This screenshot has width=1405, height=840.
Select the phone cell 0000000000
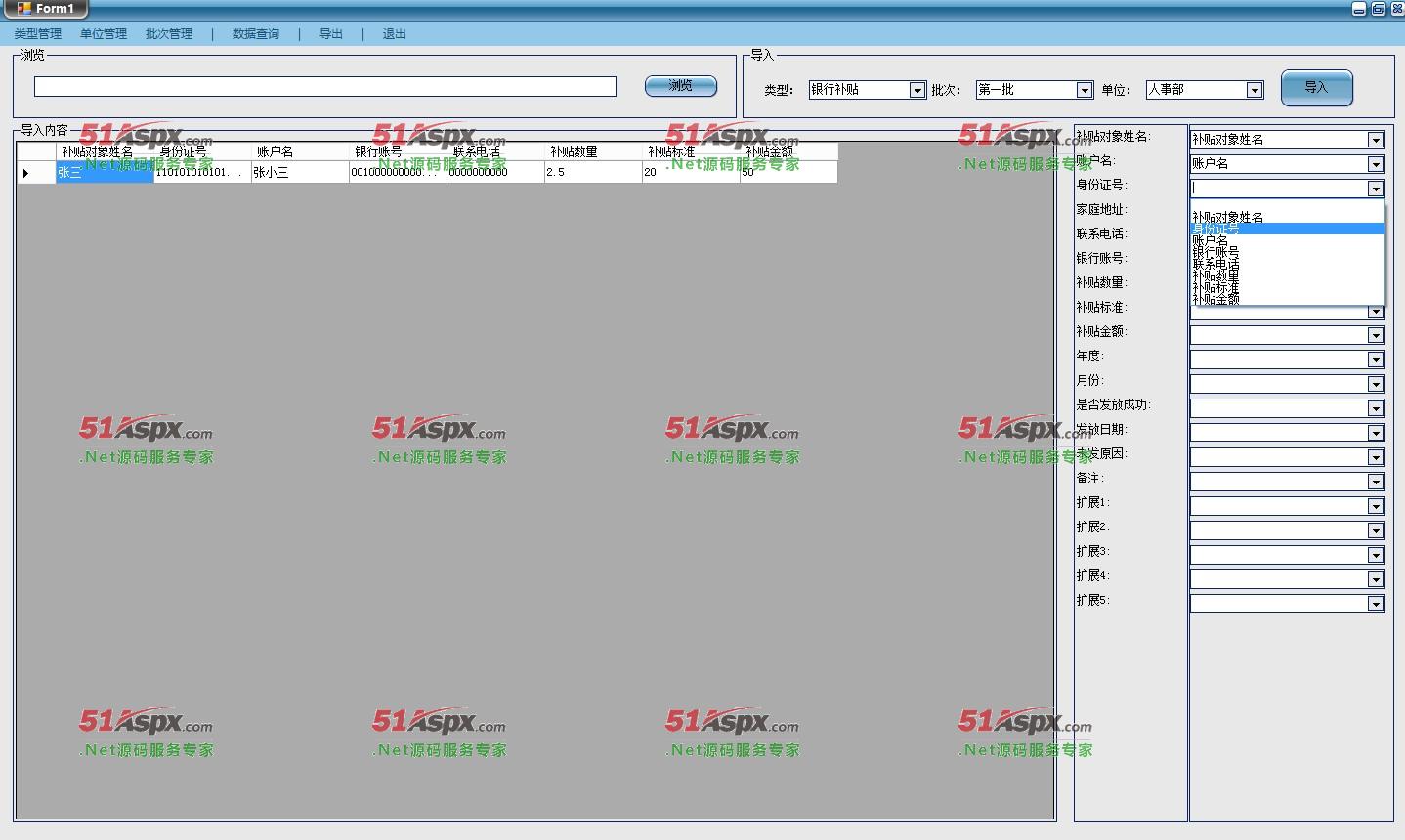495,172
